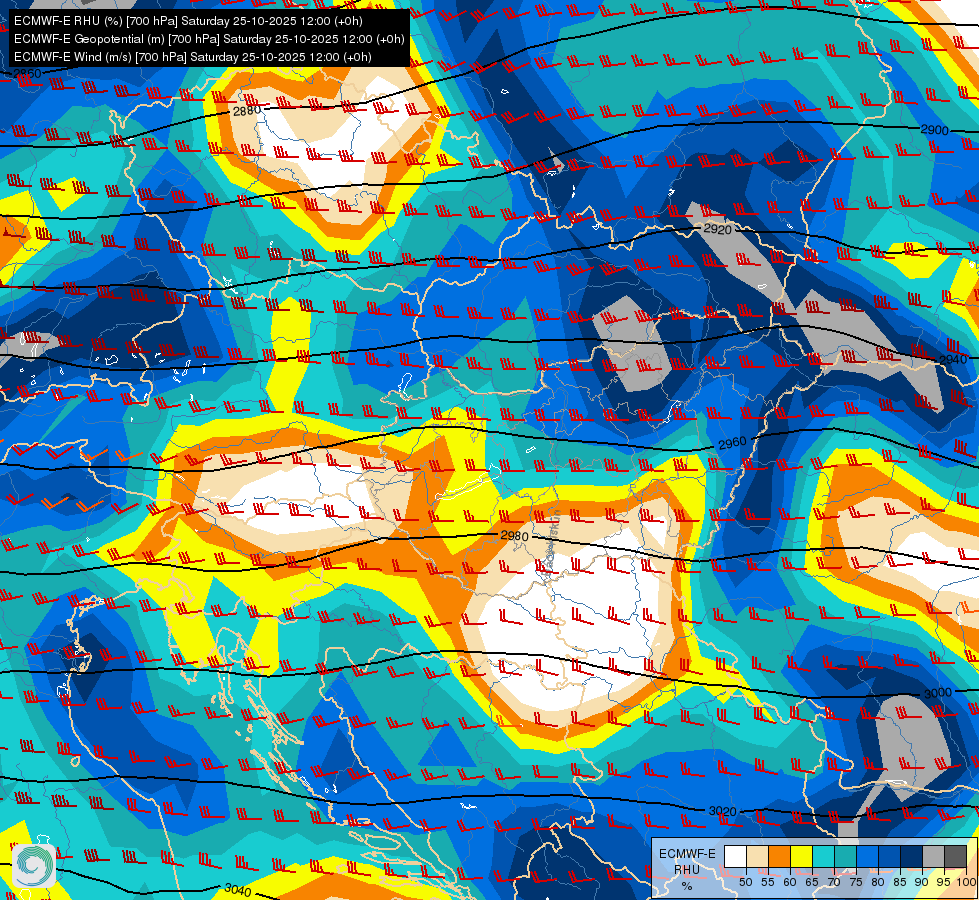Click the 'RHU' label in the legend
The image size is (979, 900).
(x=687, y=870)
